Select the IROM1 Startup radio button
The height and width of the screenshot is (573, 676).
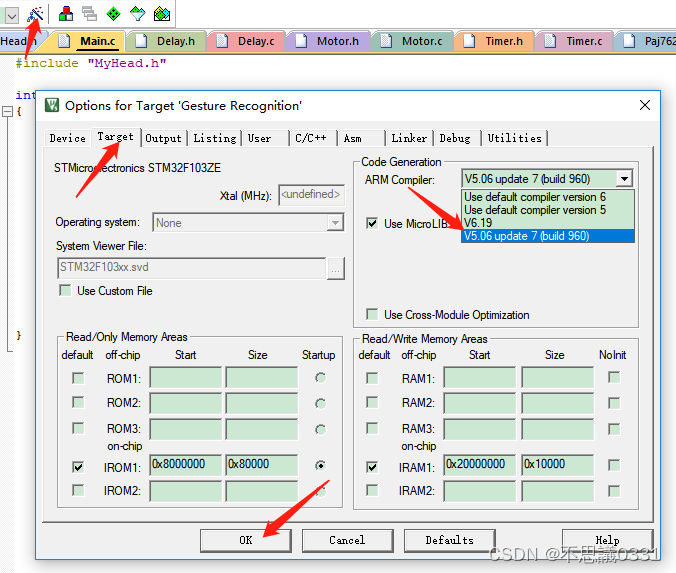click(320, 466)
